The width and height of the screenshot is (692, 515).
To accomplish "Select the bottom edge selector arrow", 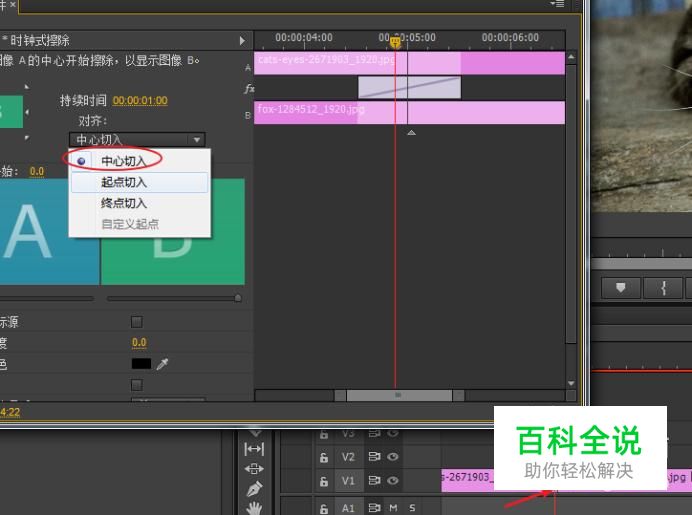I will click(x=27, y=138).
